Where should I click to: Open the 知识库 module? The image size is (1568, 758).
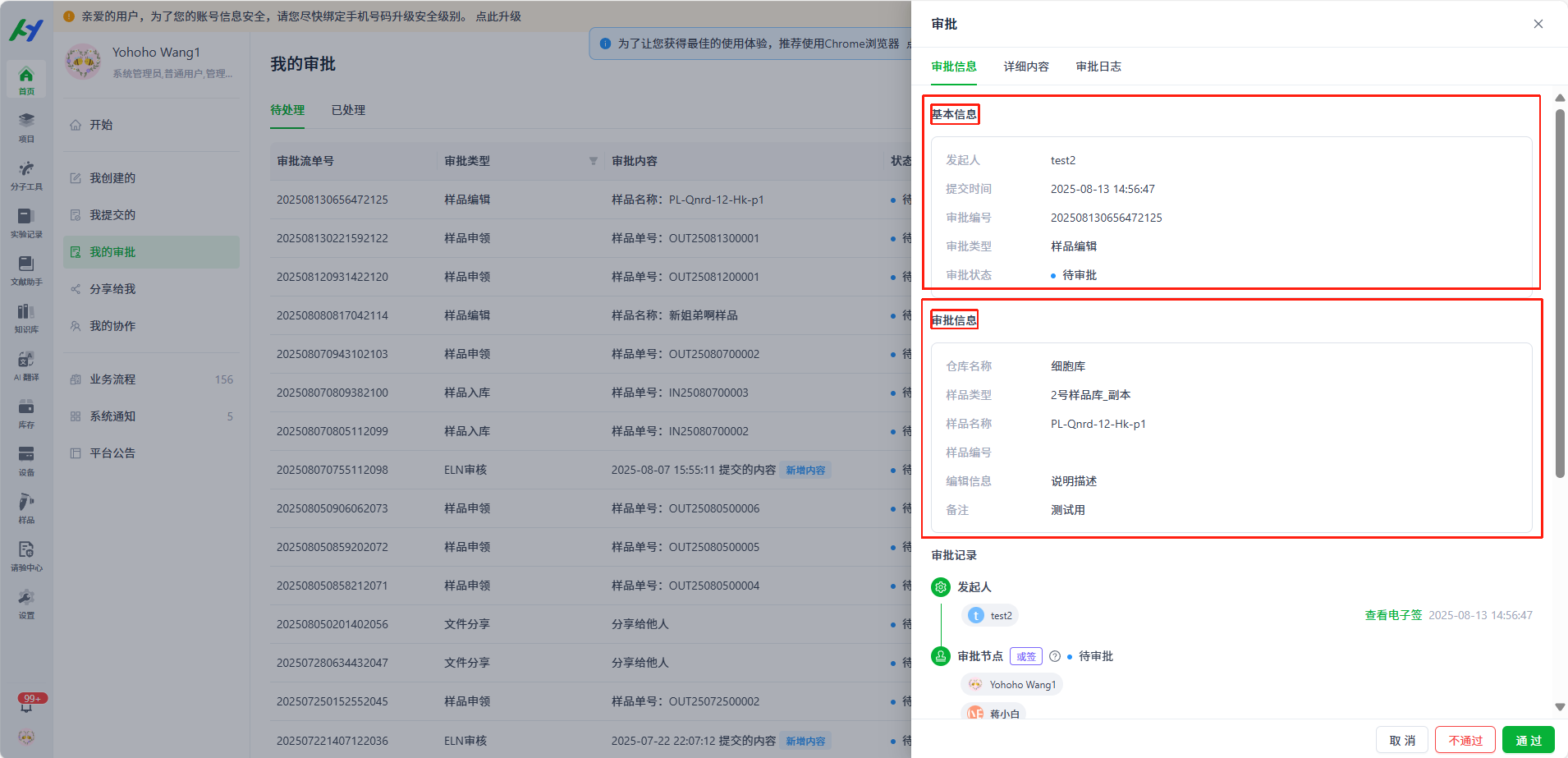click(x=26, y=319)
